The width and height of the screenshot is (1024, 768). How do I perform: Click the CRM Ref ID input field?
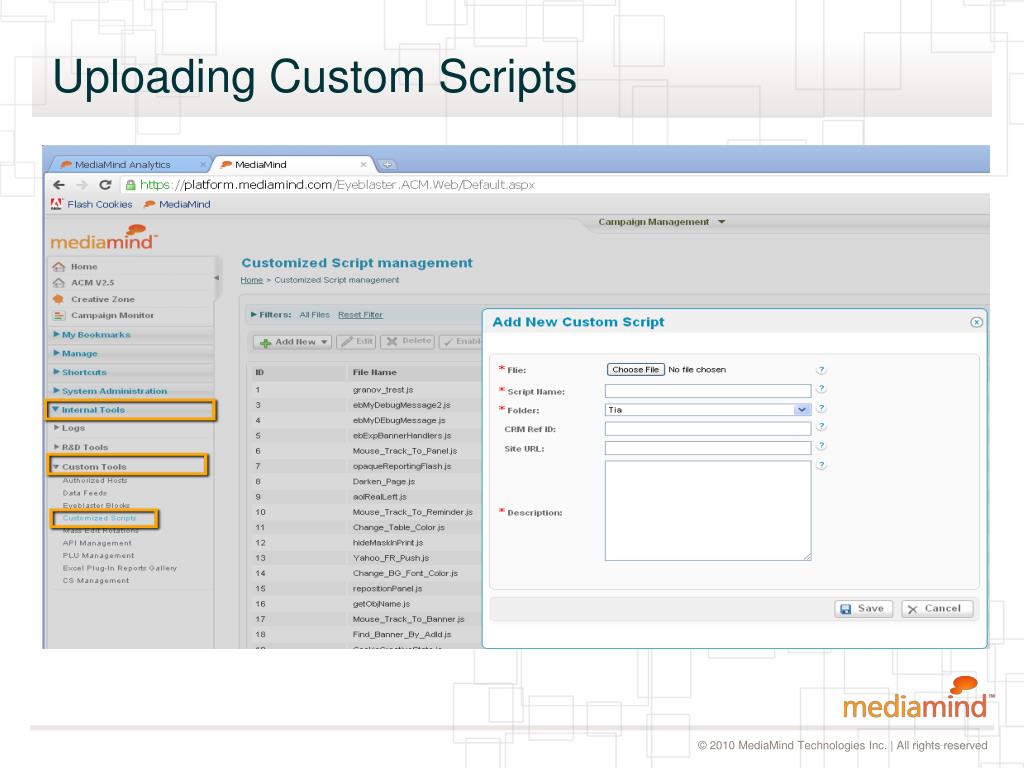click(708, 429)
